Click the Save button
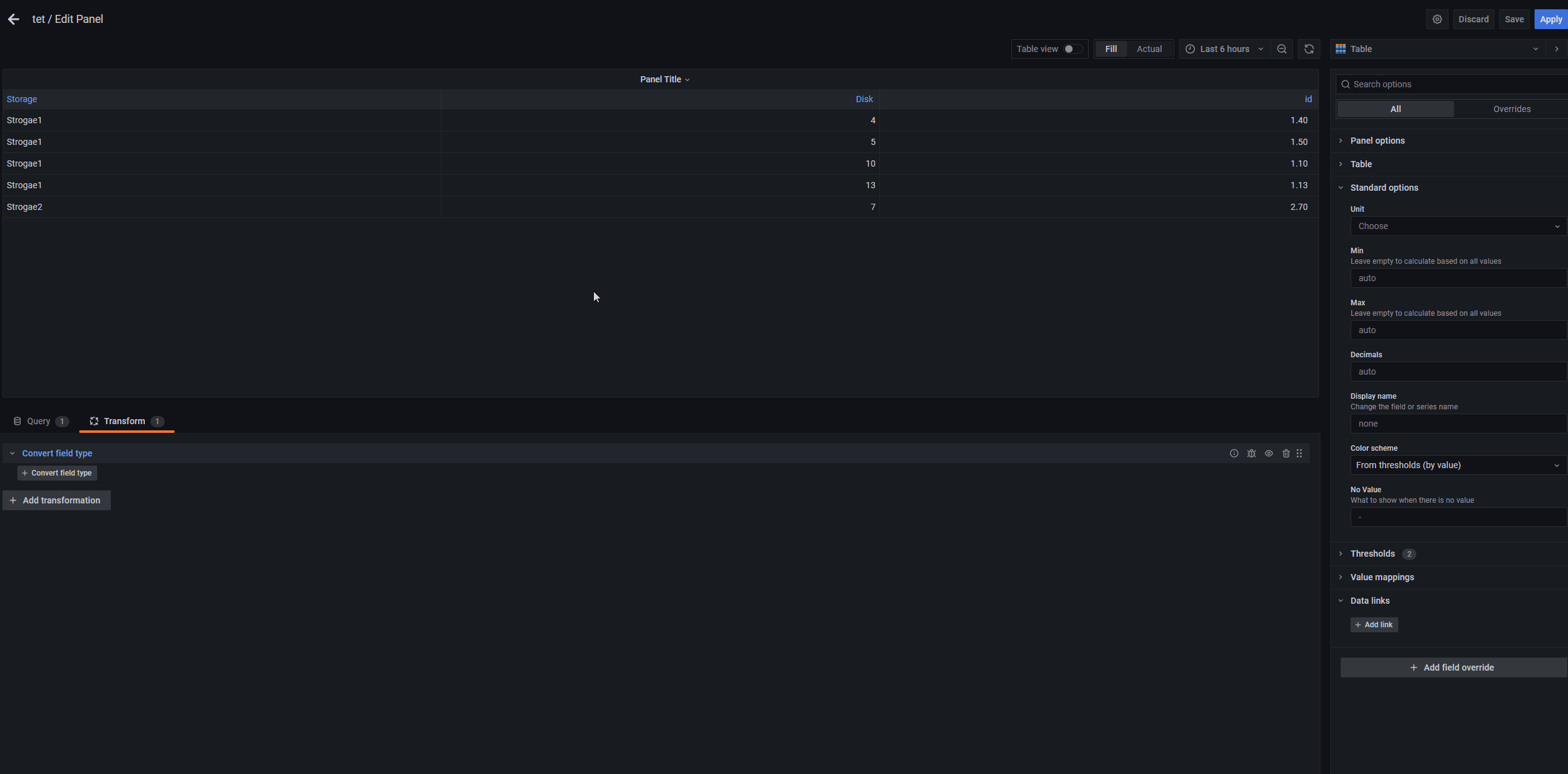The height and width of the screenshot is (774, 1568). pyautogui.click(x=1514, y=19)
